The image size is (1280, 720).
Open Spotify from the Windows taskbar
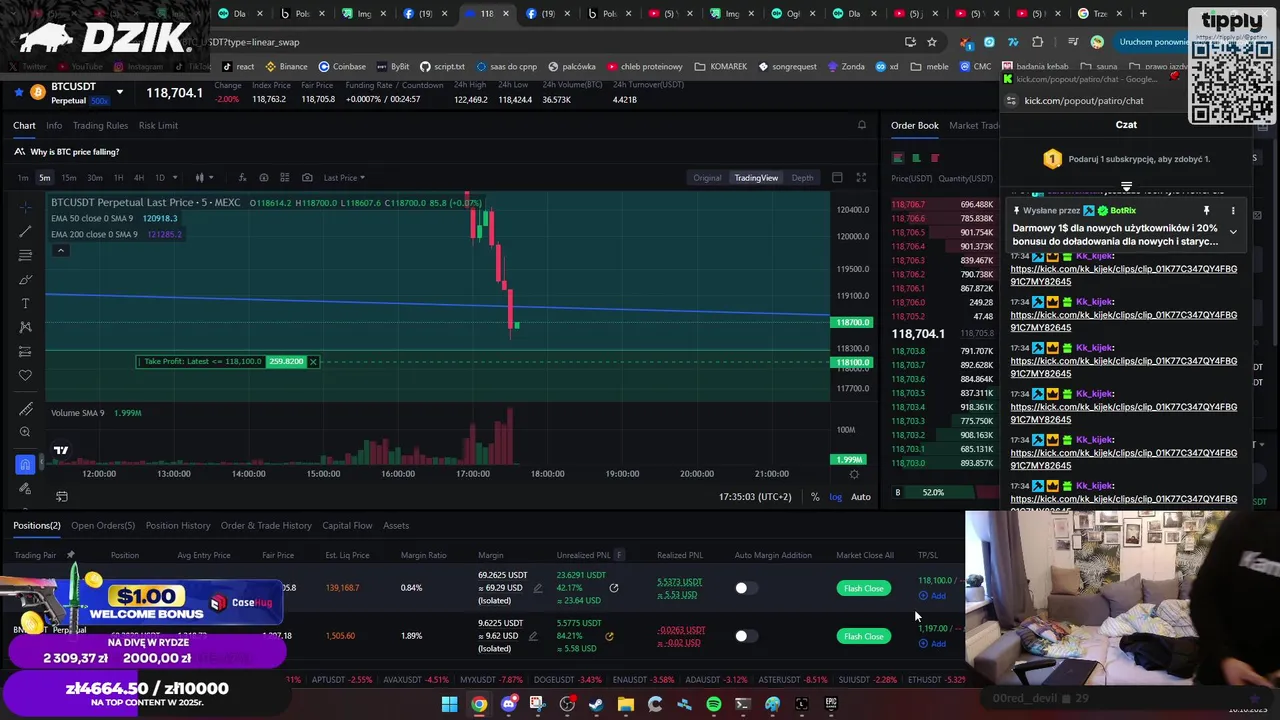[713, 704]
